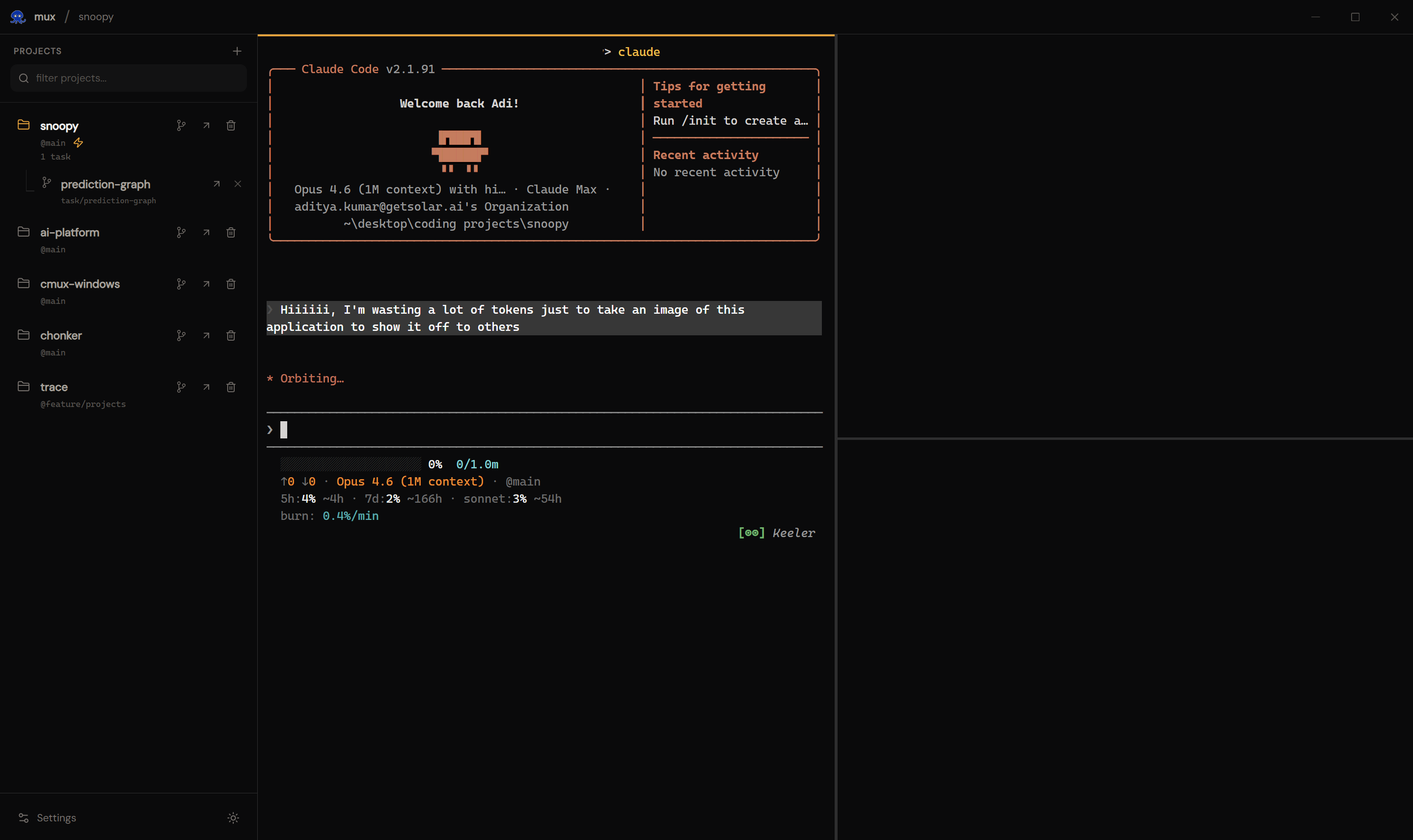Delete the snoopy project with trash icon

point(231,125)
